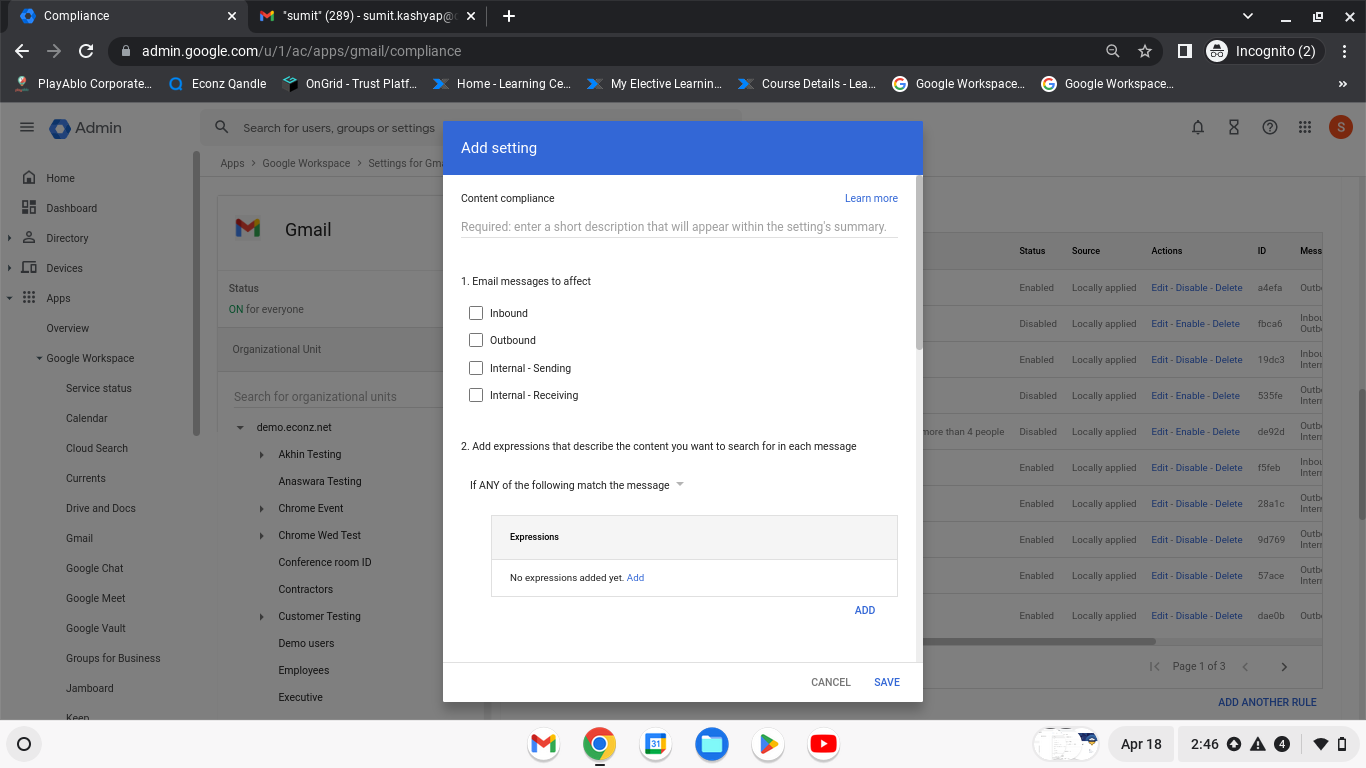The width and height of the screenshot is (1366, 768).
Task: Open Dashboard in the sidebar
Action: coord(71,208)
